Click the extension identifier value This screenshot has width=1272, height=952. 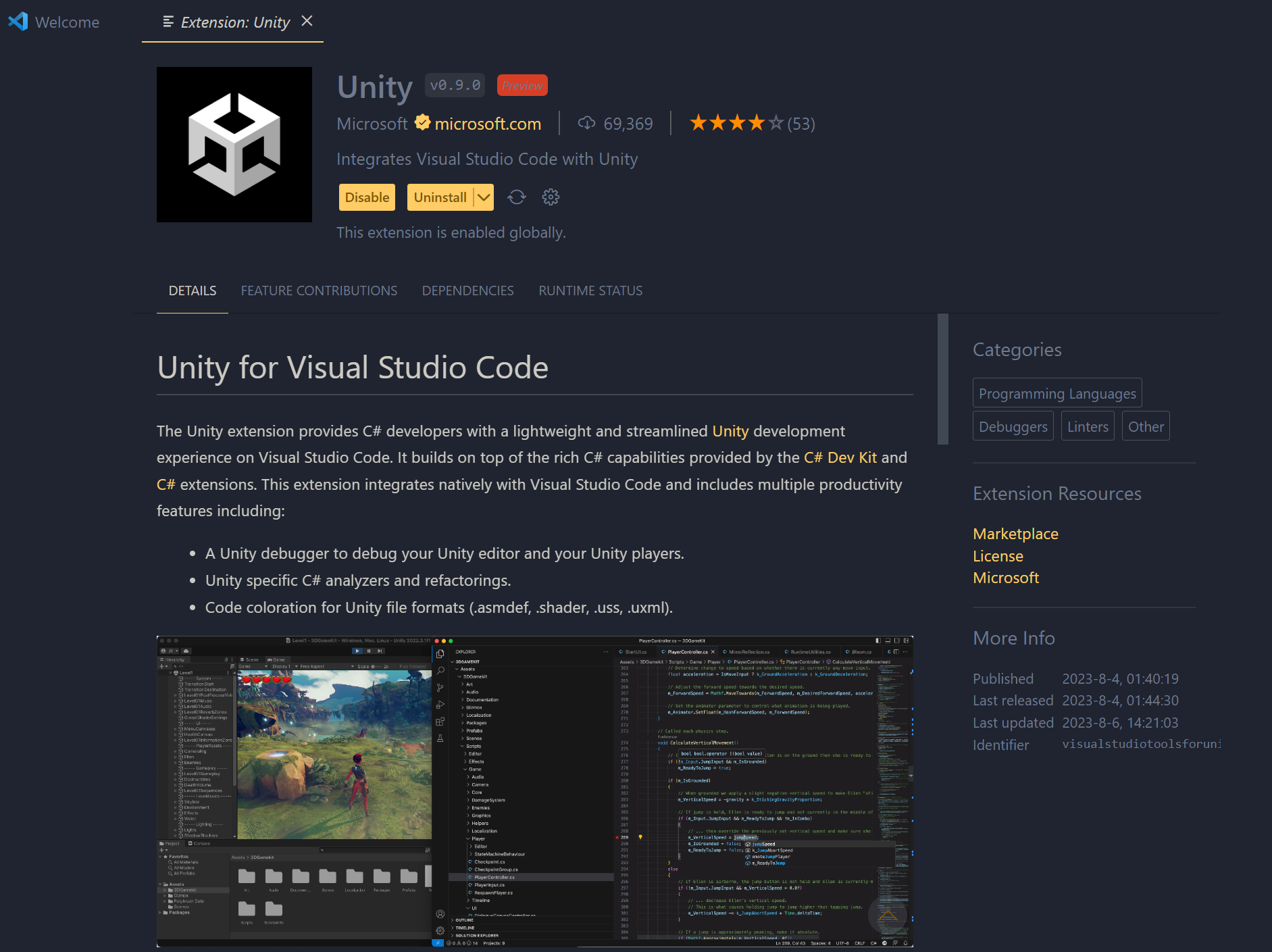tap(1141, 744)
